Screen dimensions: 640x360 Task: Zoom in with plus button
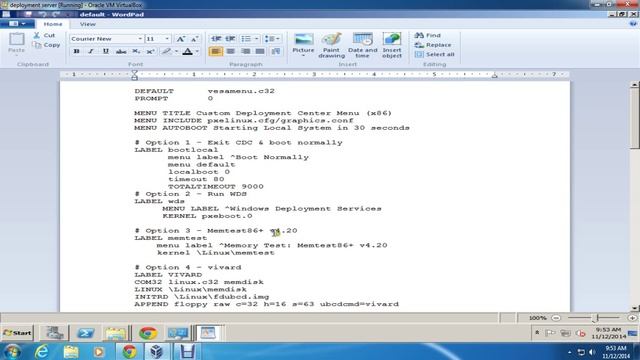(x=632, y=318)
